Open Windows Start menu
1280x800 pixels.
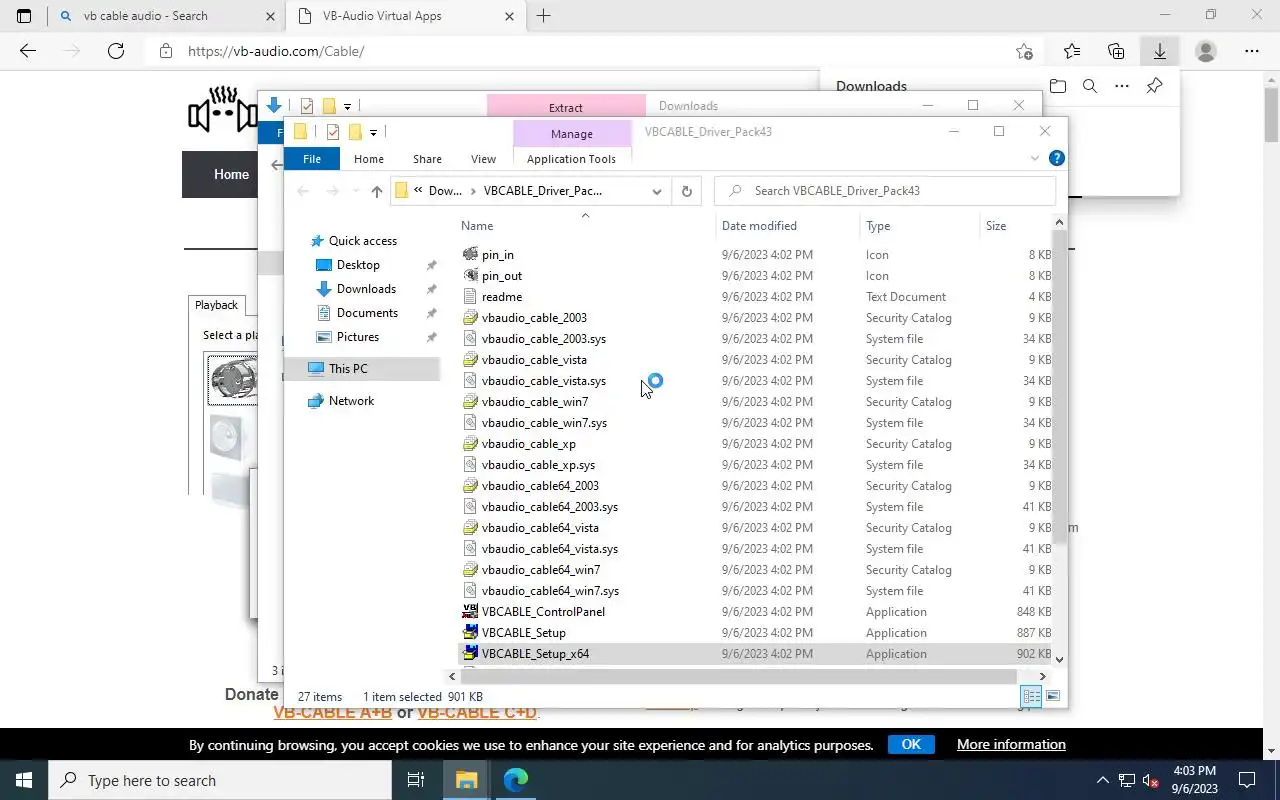(24, 780)
